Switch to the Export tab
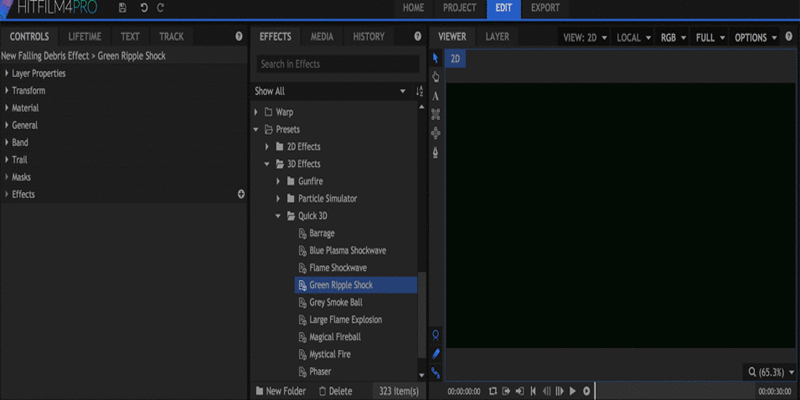800x400 pixels. click(x=545, y=8)
